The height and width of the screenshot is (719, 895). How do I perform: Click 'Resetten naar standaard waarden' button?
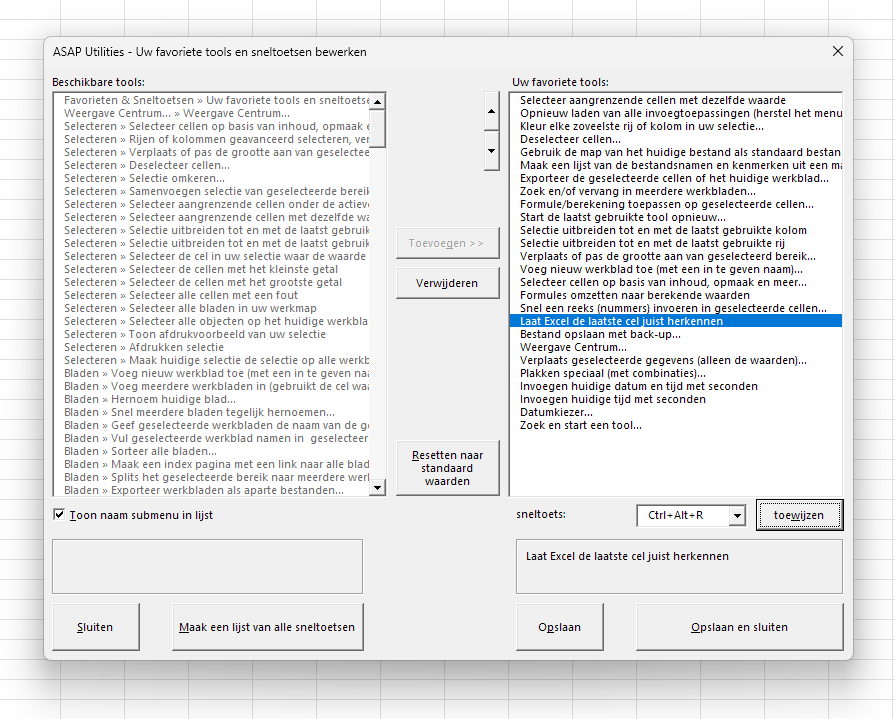click(x=447, y=468)
